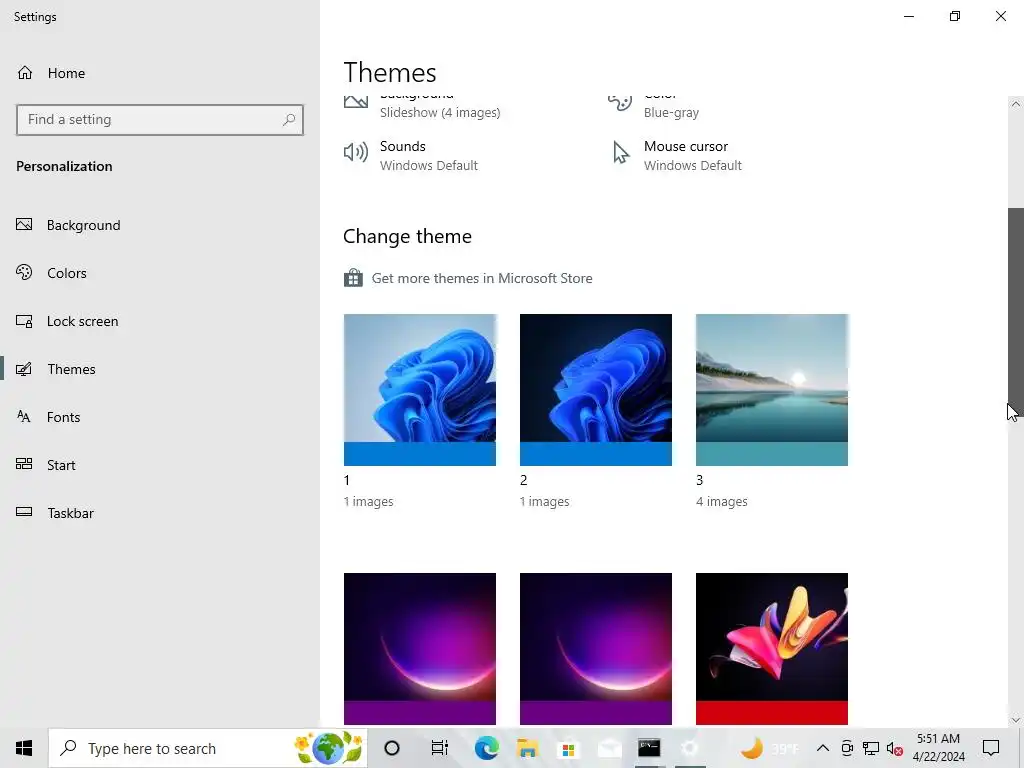Click the Themes brush icon in sidebar
The width and height of the screenshot is (1024, 768).
24,369
